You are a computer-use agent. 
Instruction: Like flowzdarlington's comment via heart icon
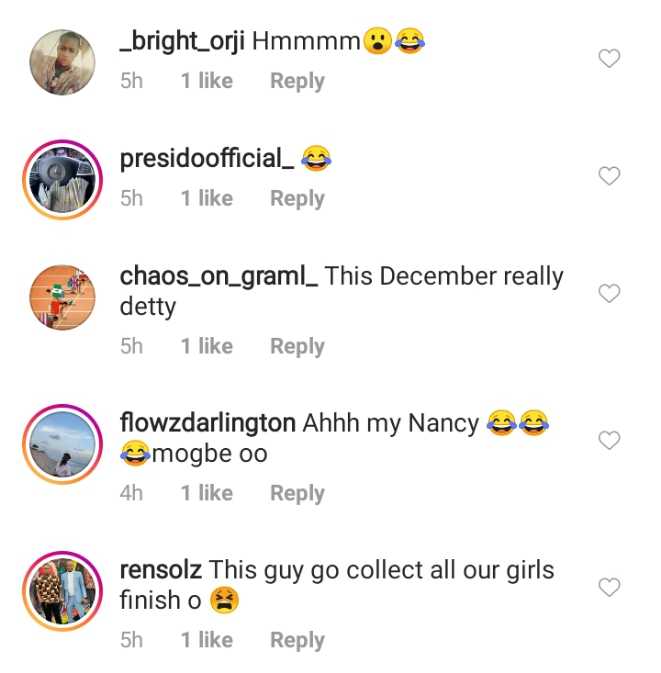coord(608,440)
